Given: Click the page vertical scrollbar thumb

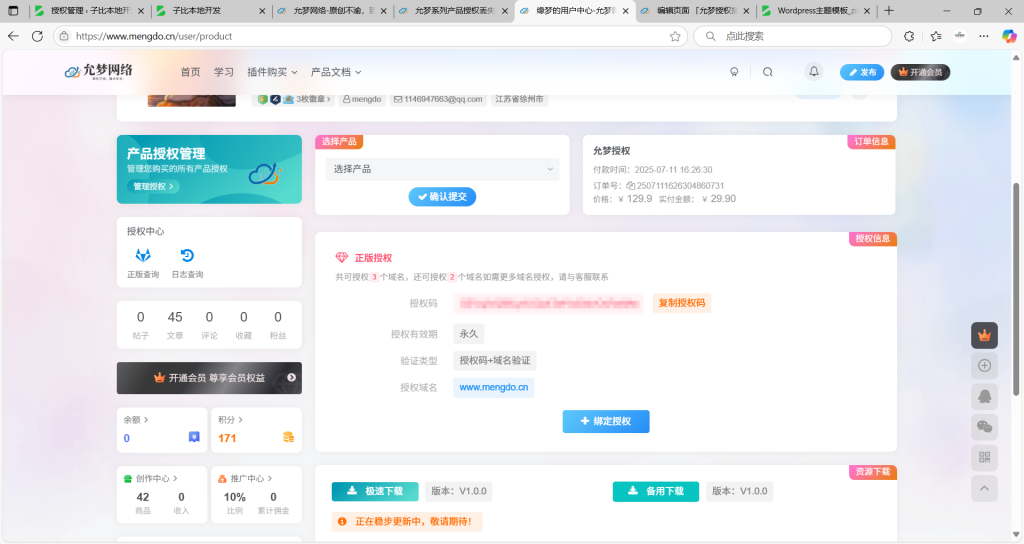Looking at the screenshot, I should click(x=1016, y=289).
